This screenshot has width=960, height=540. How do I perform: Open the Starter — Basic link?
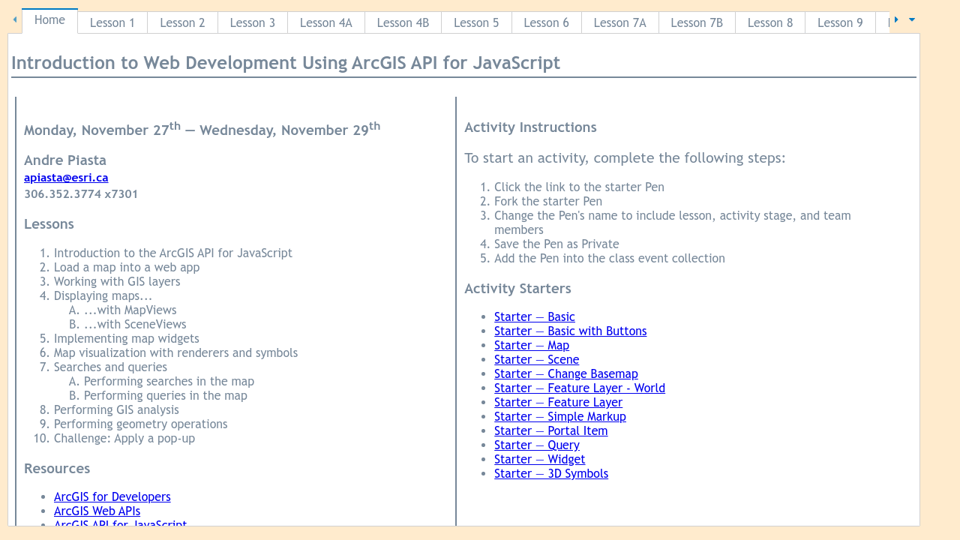[x=534, y=317]
